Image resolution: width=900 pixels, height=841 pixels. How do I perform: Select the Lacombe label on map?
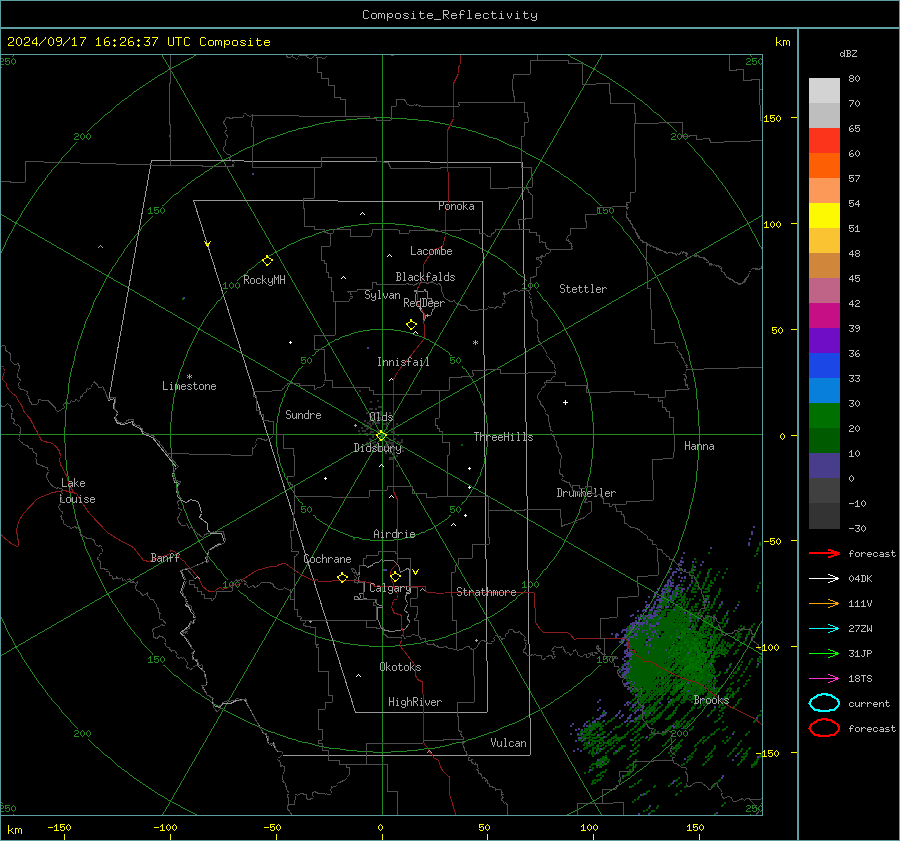tap(431, 251)
